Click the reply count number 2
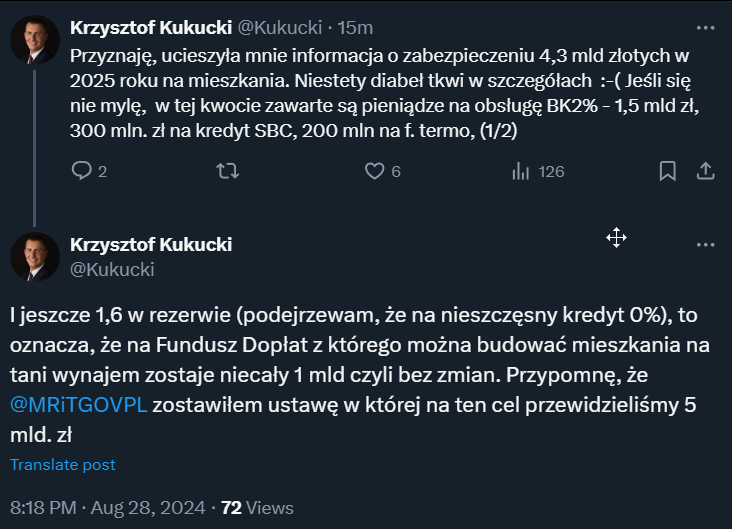The image size is (732, 529). point(102,172)
